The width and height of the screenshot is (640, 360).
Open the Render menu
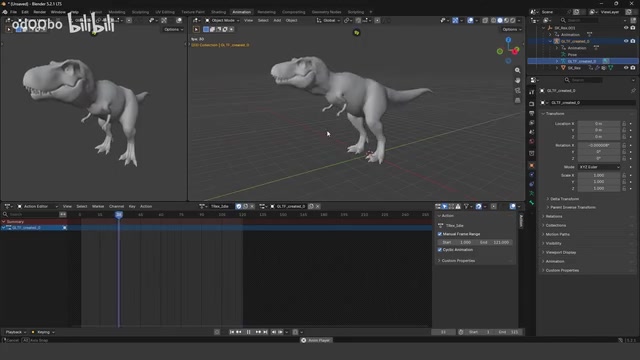pyautogui.click(x=40, y=12)
